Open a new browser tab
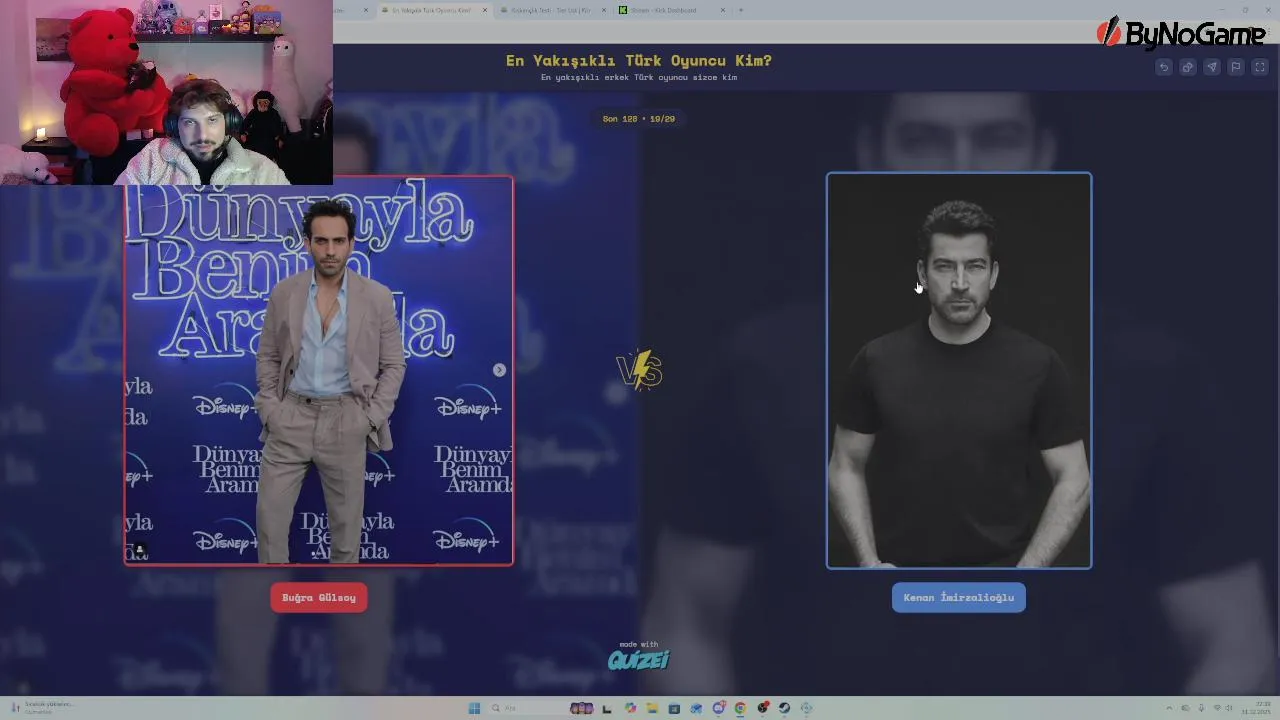Viewport: 1280px width, 720px height. [x=740, y=10]
